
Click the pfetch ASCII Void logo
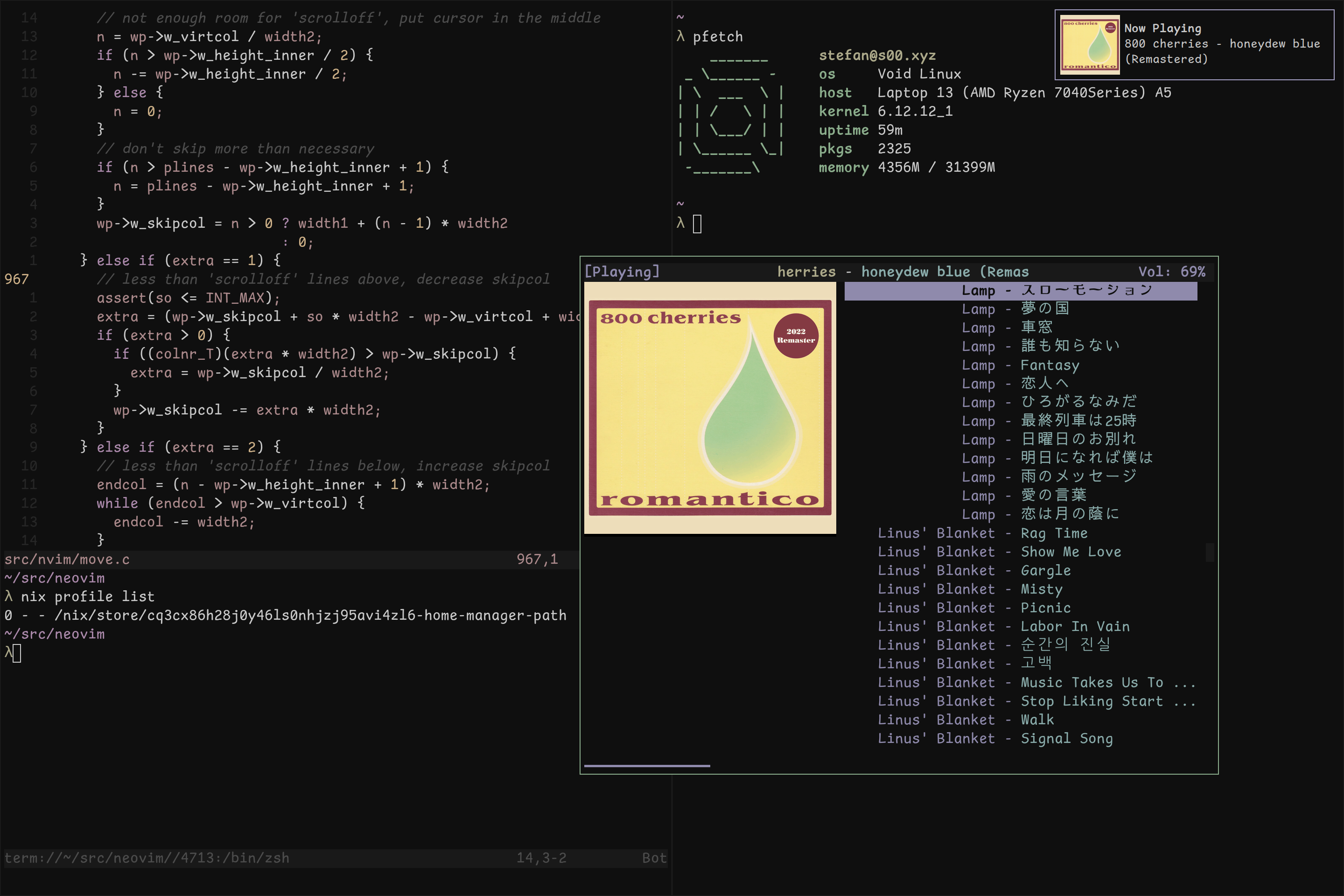[x=731, y=112]
